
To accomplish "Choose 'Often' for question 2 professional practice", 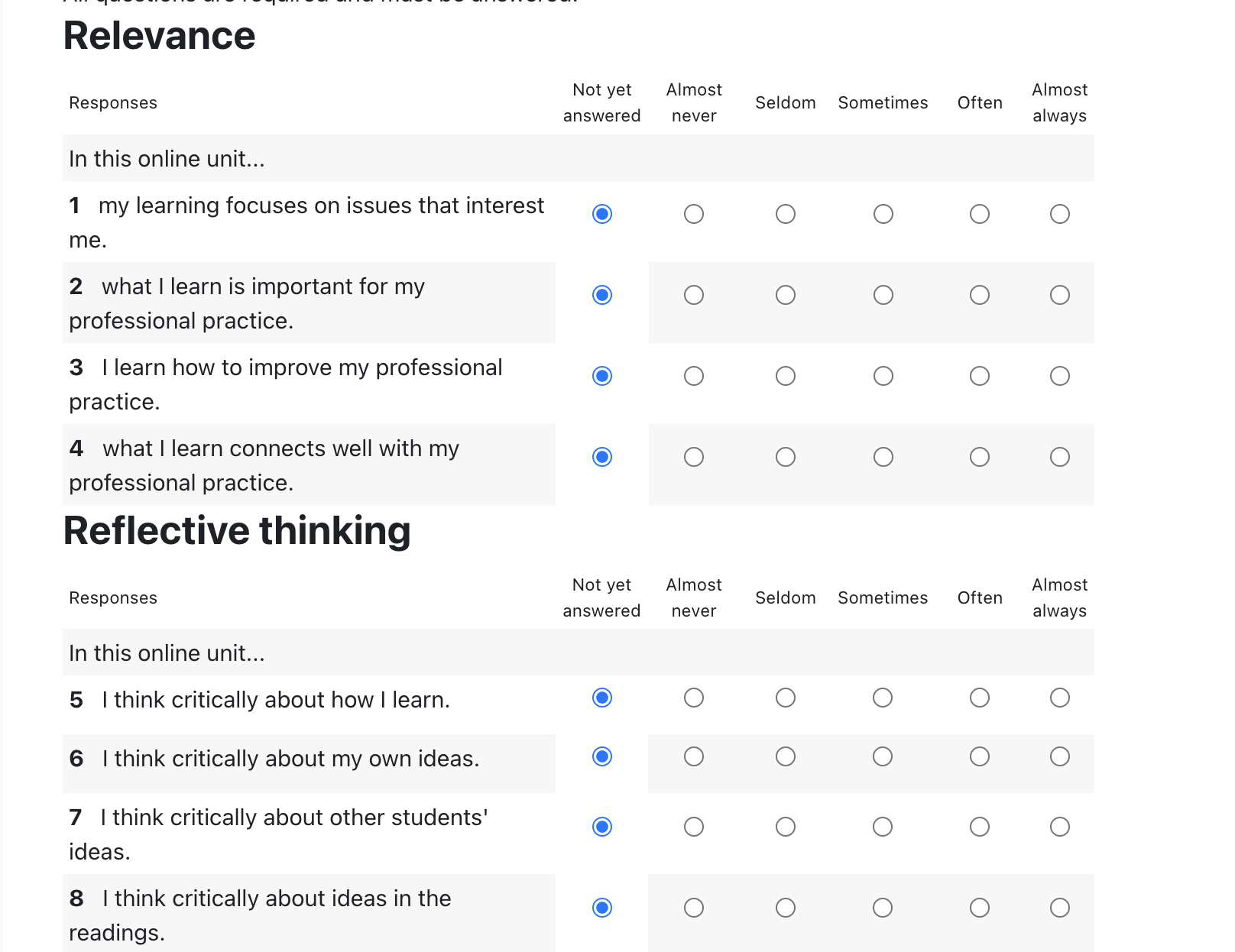I will [x=979, y=295].
